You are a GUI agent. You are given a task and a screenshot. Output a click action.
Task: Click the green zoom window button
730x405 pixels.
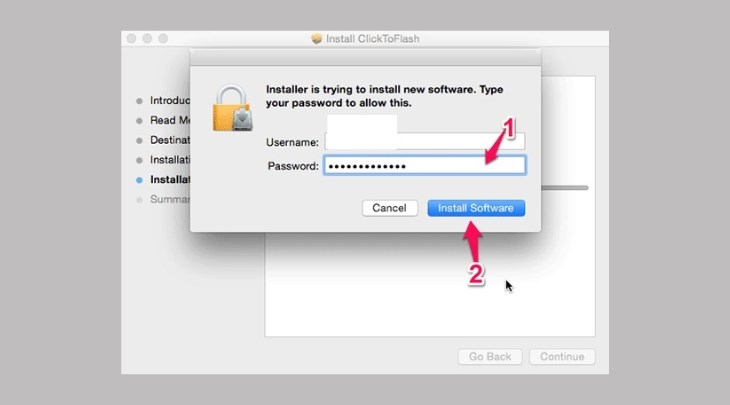pyautogui.click(x=163, y=39)
